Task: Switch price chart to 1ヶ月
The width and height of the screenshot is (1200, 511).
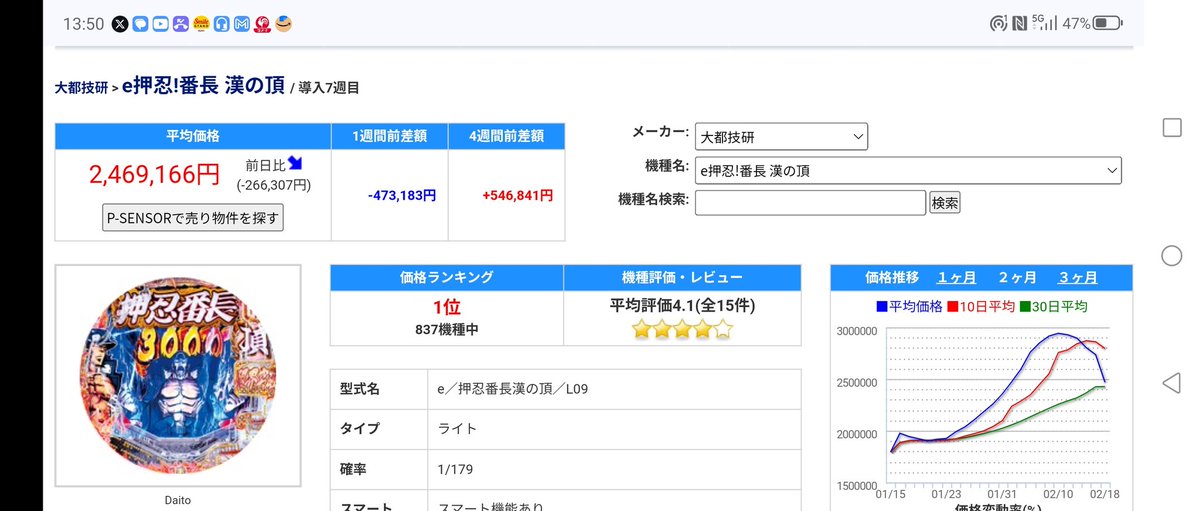Action: pyautogui.click(x=957, y=277)
